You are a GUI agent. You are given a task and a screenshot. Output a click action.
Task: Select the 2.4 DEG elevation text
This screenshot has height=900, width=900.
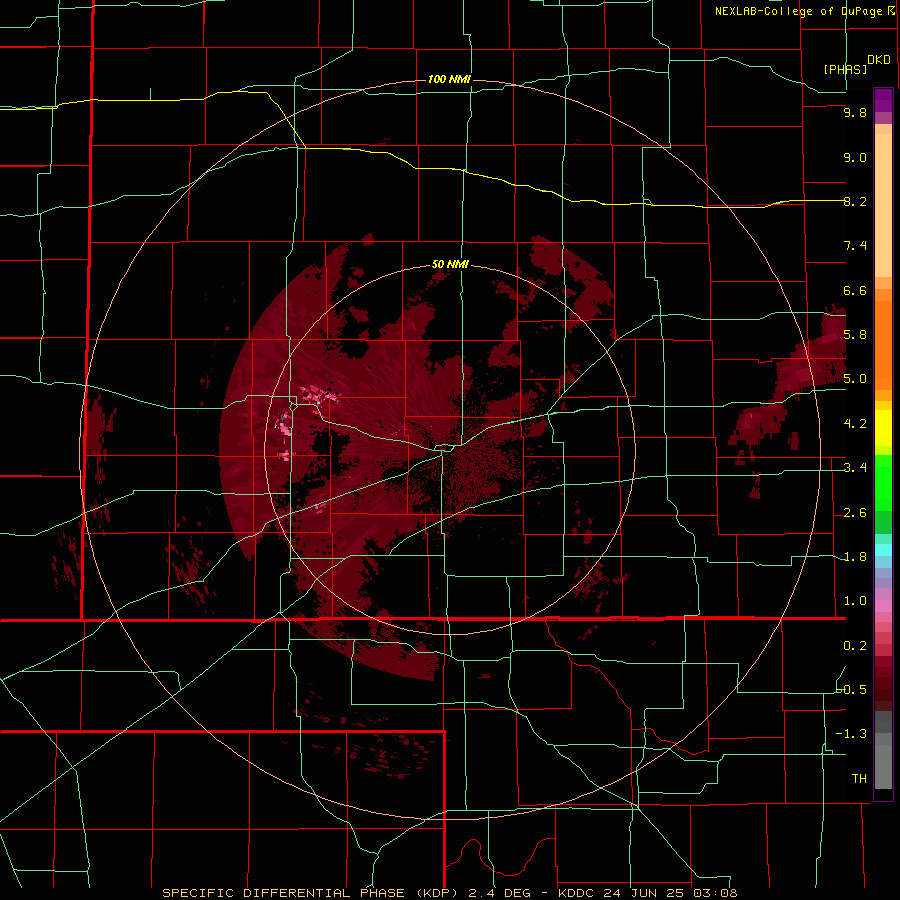click(x=499, y=893)
